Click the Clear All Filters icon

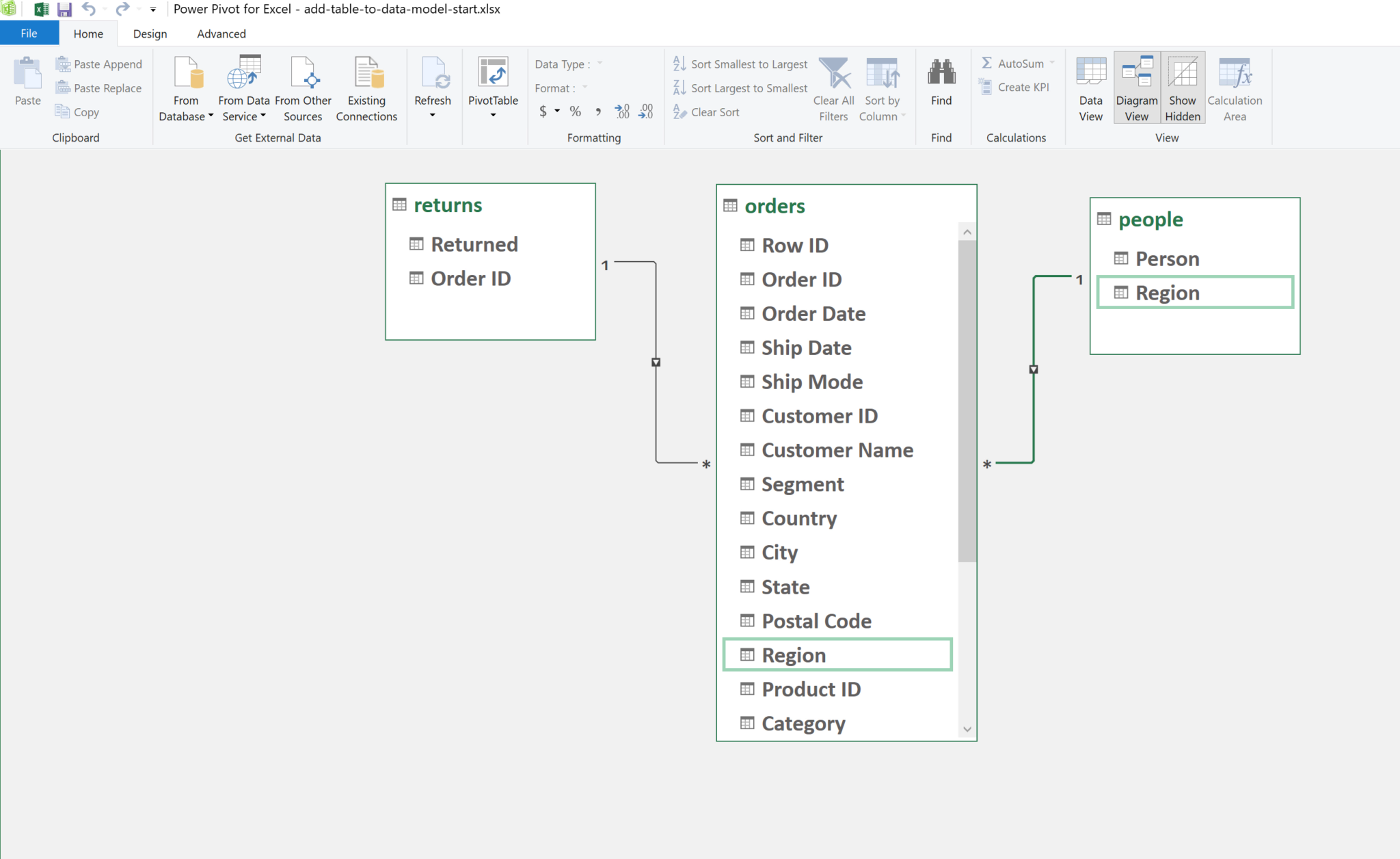(x=834, y=74)
